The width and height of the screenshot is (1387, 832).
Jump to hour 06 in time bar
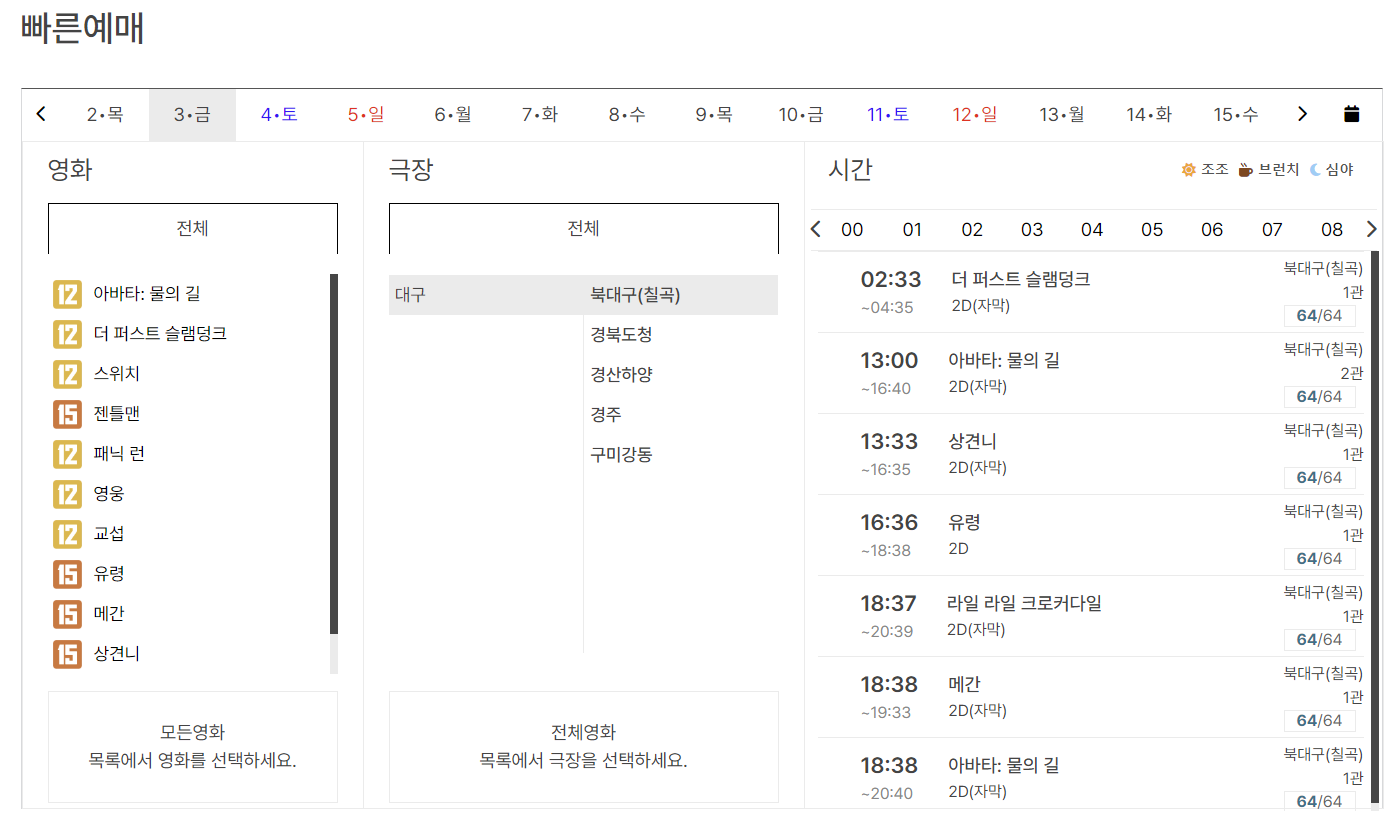click(x=1212, y=230)
